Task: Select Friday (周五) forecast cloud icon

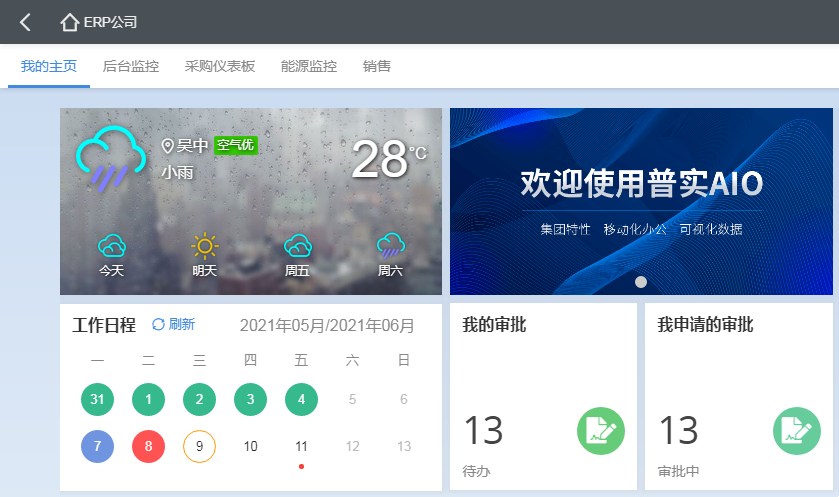Action: pyautogui.click(x=297, y=245)
